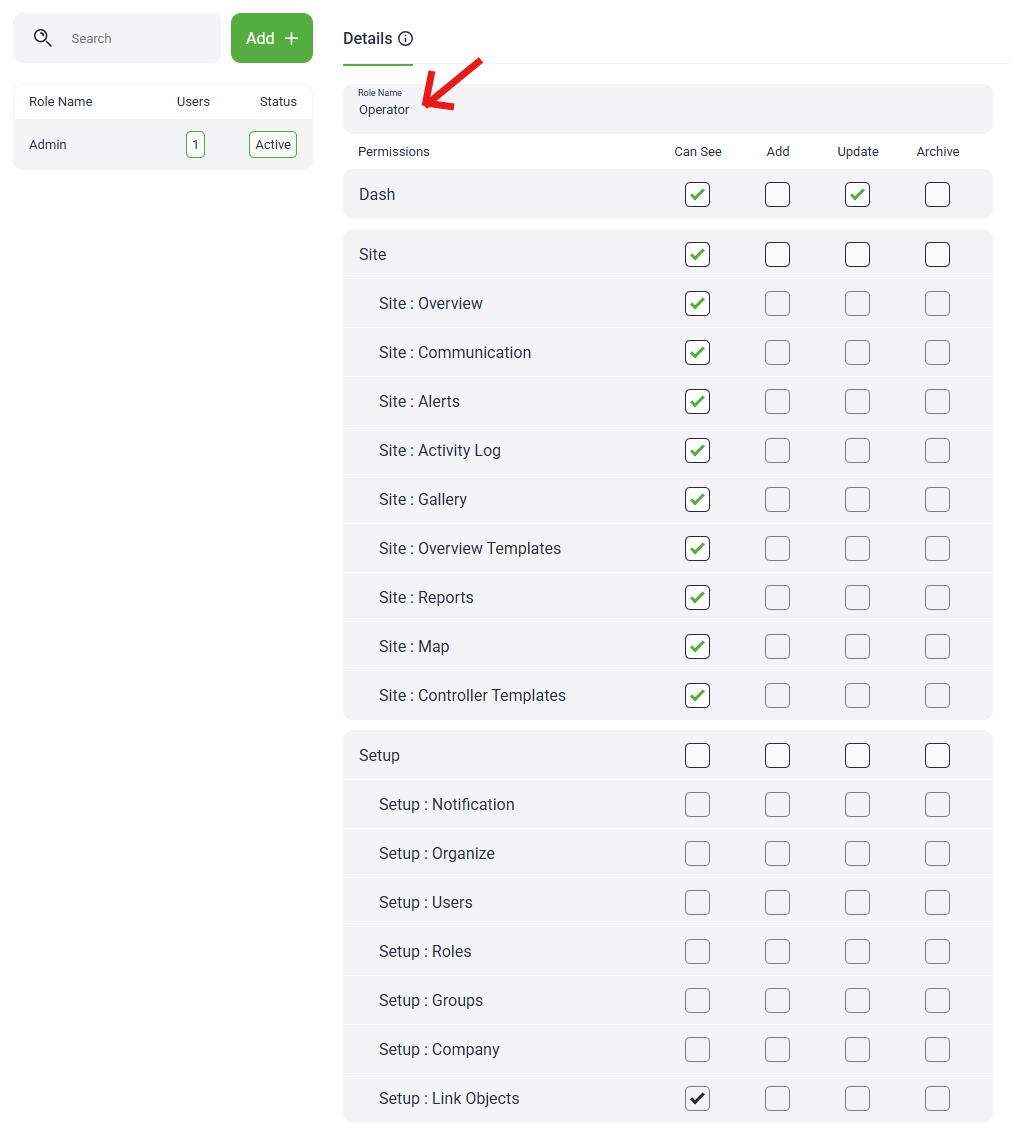Screen dimensions: 1011x1136
Task: Uncheck Dash Can See permission
Action: click(x=698, y=195)
